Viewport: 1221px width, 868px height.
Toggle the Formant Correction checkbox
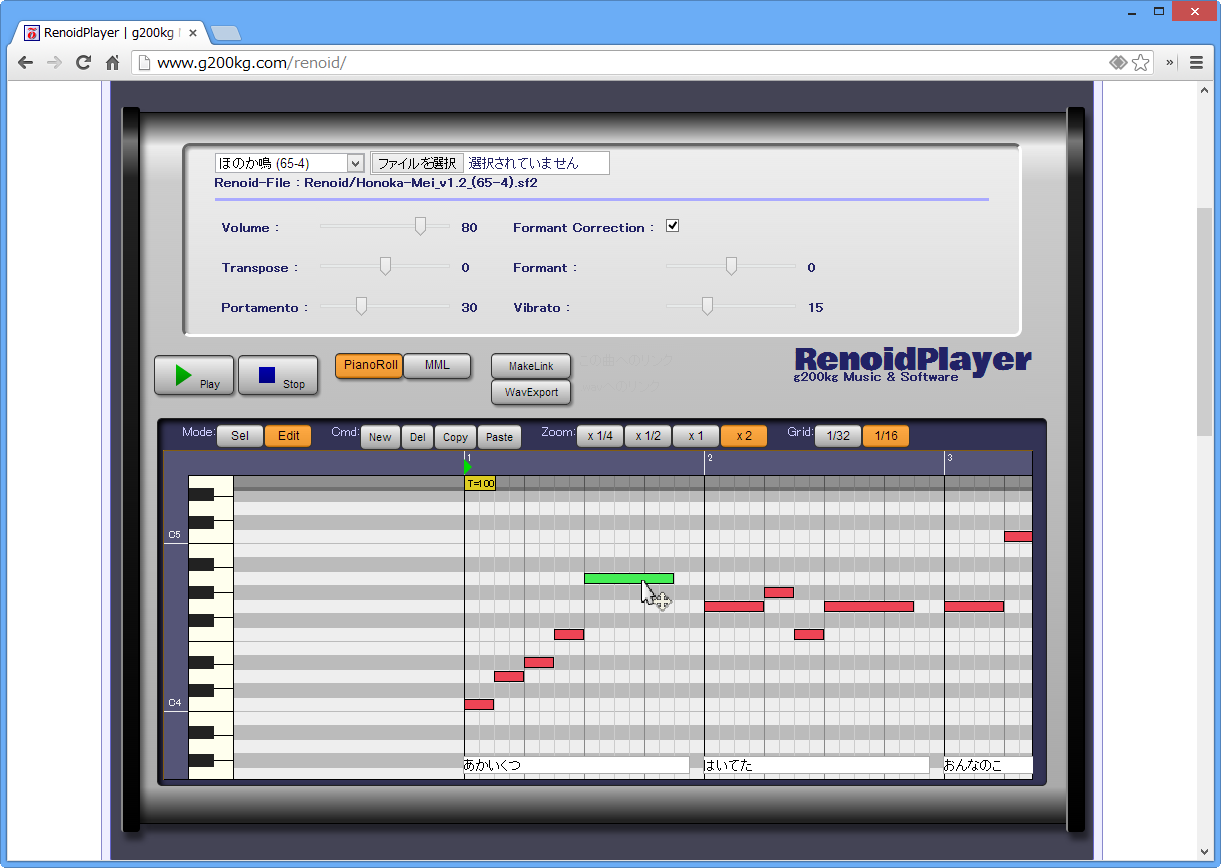coord(672,226)
